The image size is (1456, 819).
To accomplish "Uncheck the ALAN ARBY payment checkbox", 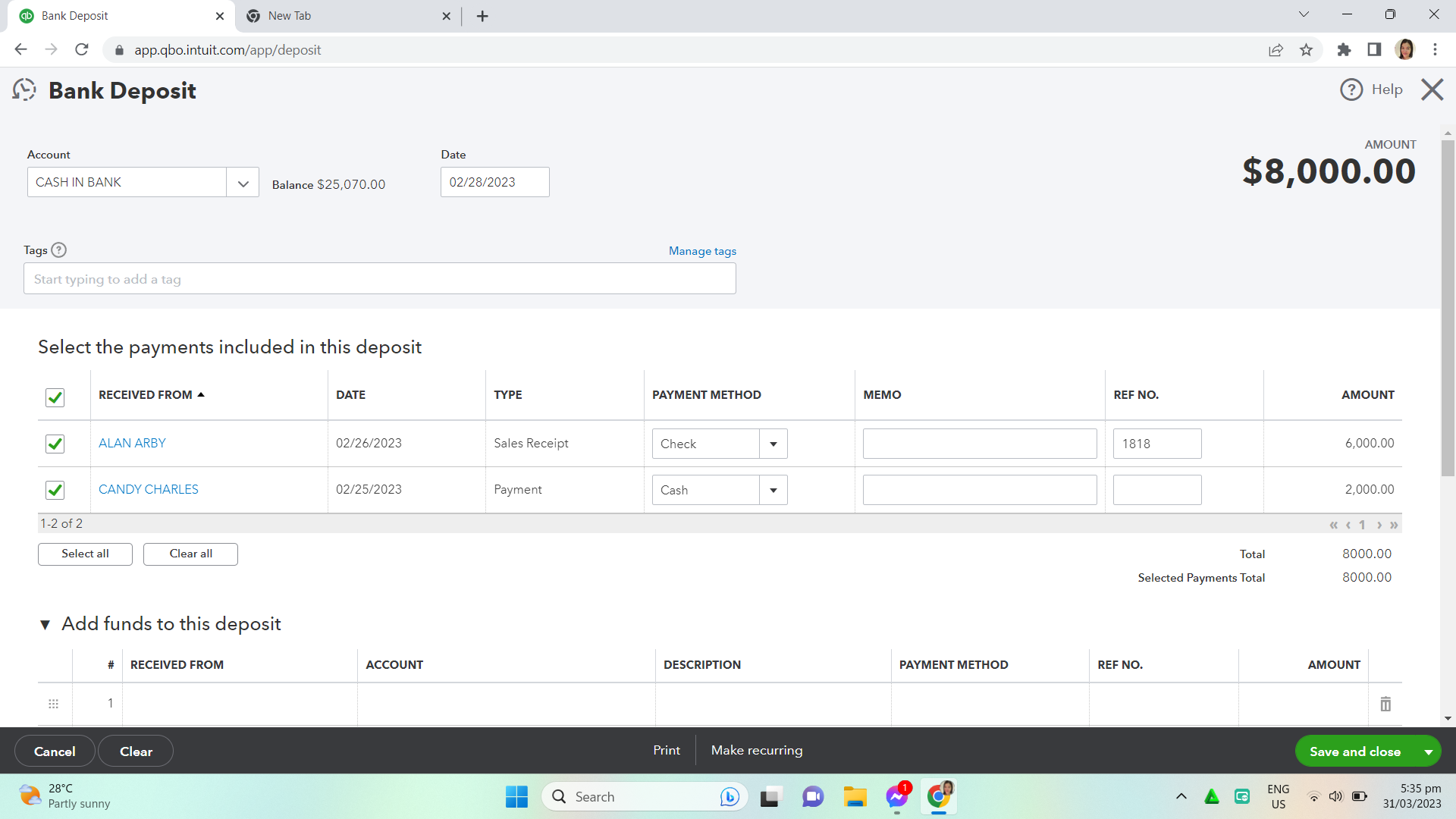I will pos(55,444).
